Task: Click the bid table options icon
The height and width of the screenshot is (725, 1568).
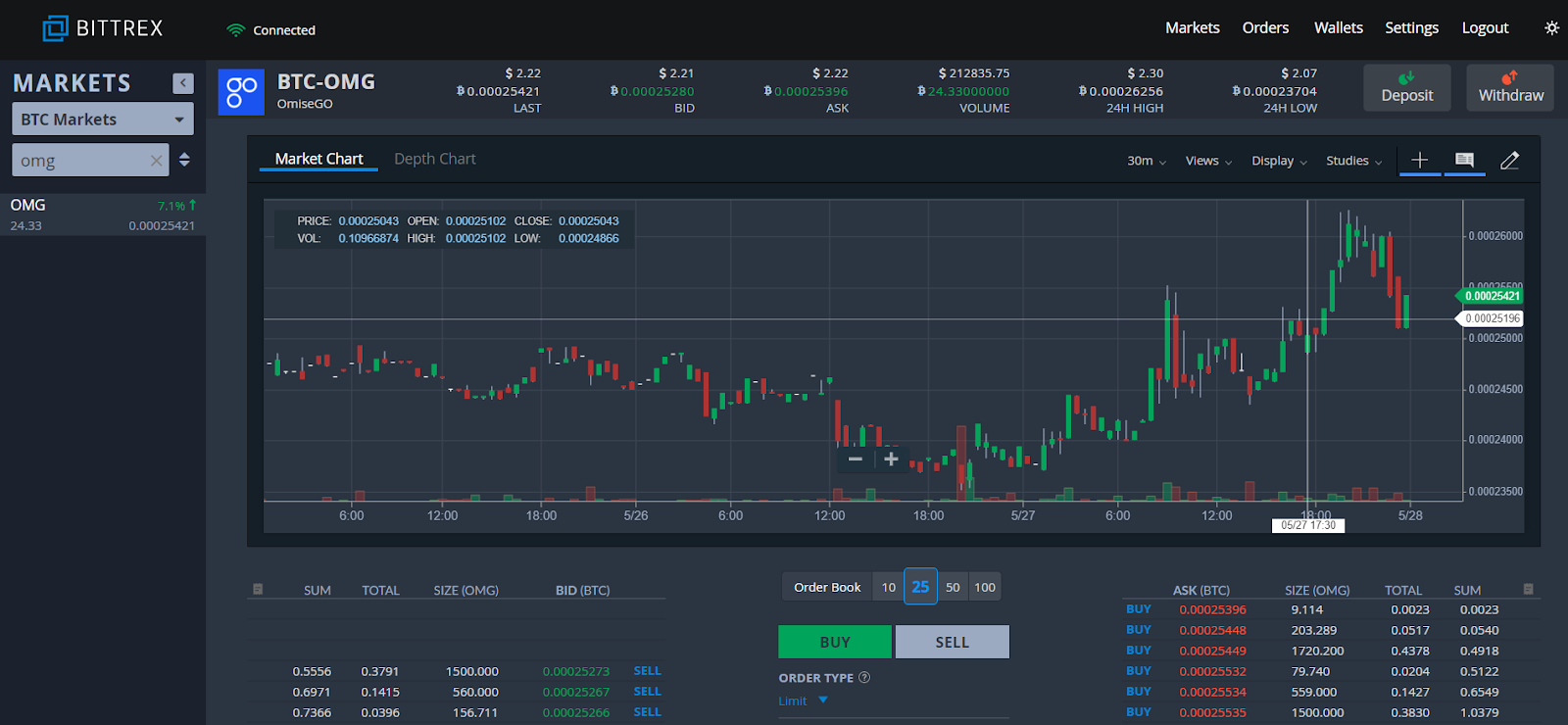Action: [x=258, y=589]
